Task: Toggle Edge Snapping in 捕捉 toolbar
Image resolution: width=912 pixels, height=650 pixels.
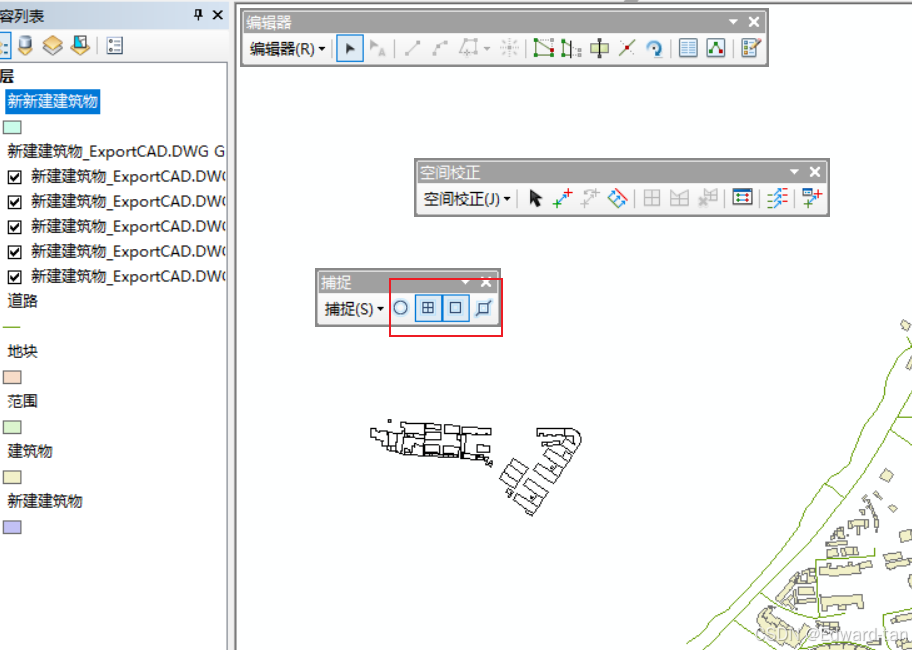Action: click(483, 308)
